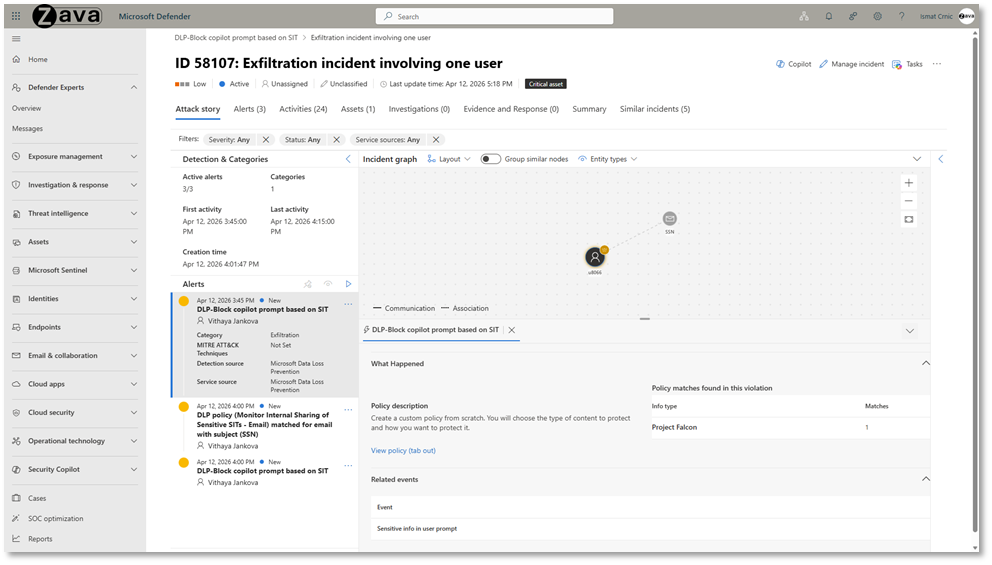Open the Entity types dropdown
This screenshot has height=565, width=992.
coord(608,159)
